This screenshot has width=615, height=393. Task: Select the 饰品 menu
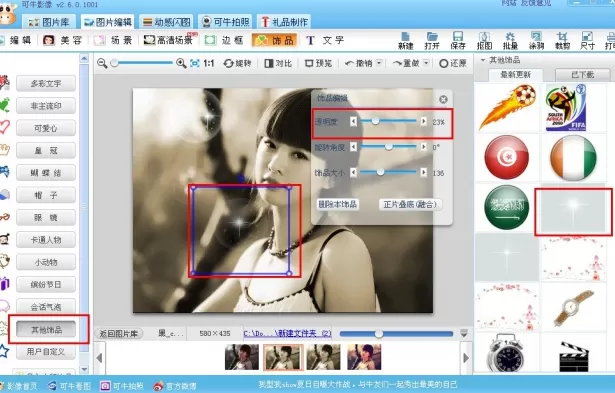pos(274,40)
